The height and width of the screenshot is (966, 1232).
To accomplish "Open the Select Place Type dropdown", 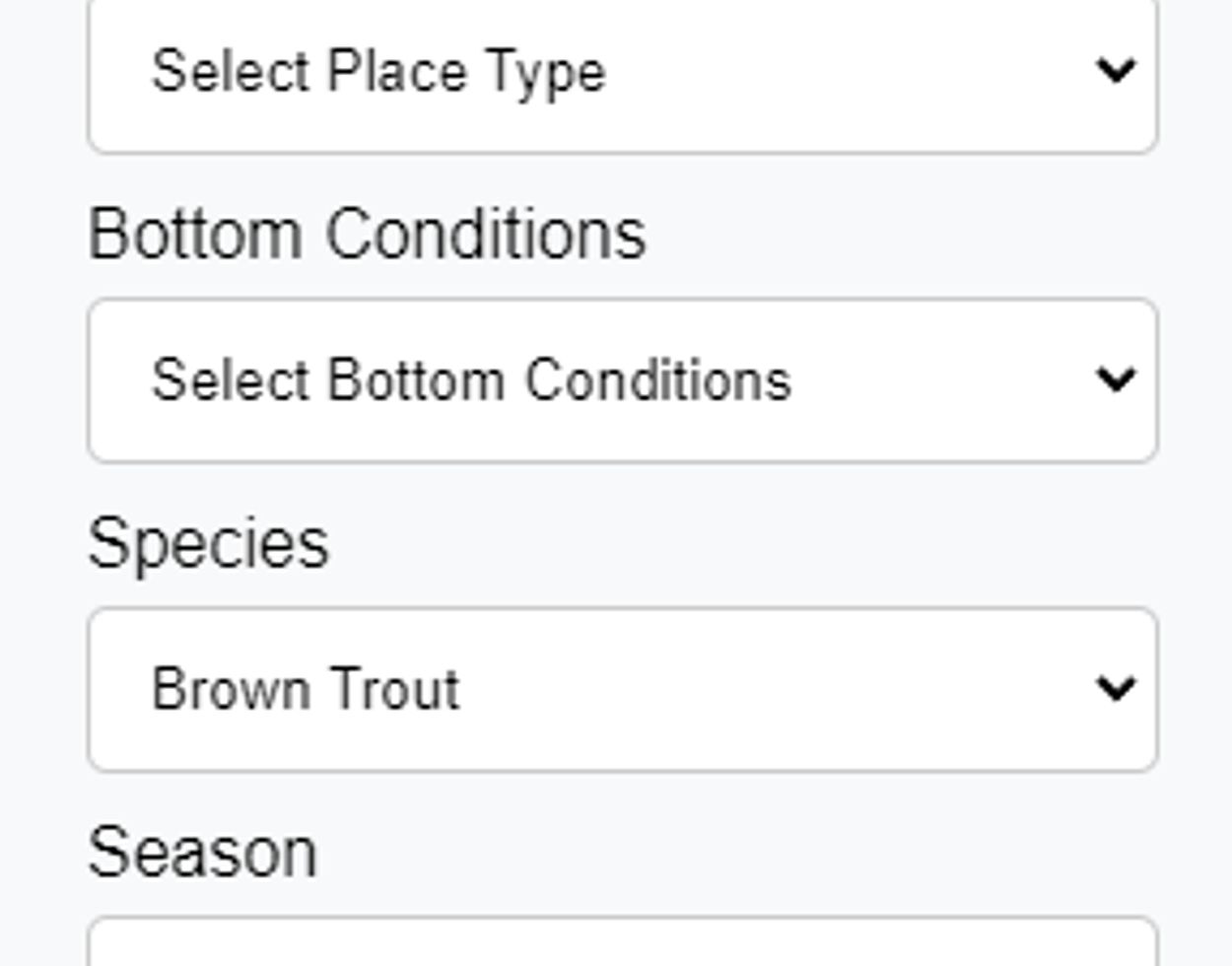I will (621, 73).
